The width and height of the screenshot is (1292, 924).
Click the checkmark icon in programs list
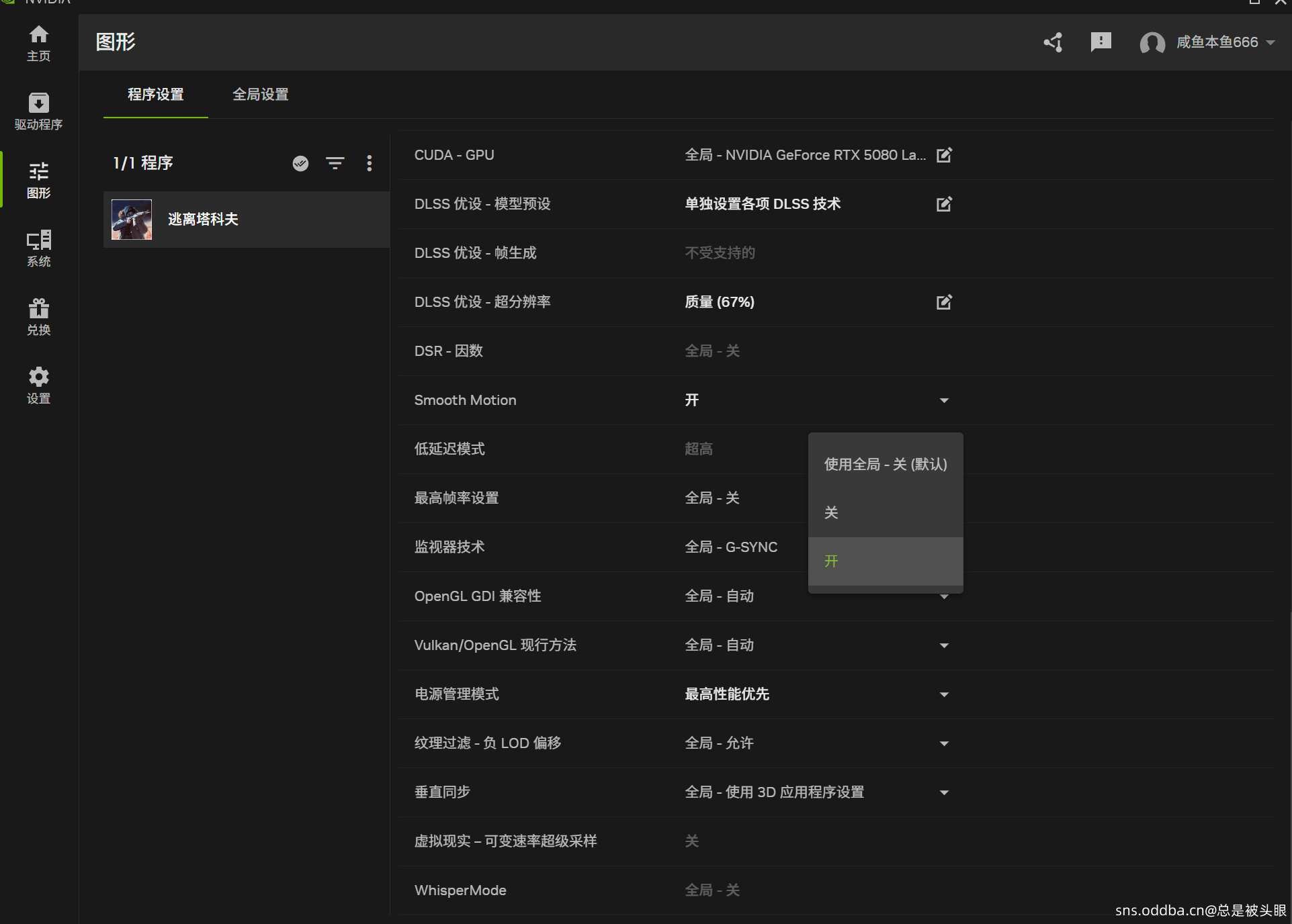(300, 163)
